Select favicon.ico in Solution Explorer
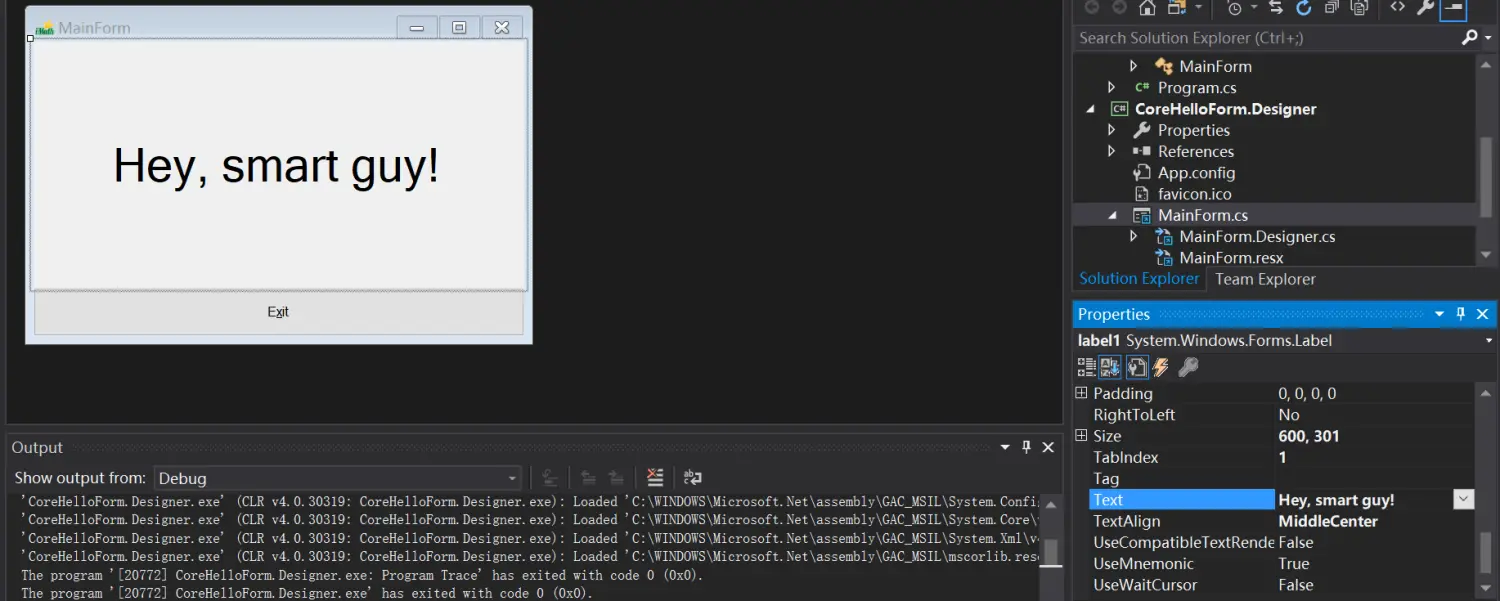 1195,194
